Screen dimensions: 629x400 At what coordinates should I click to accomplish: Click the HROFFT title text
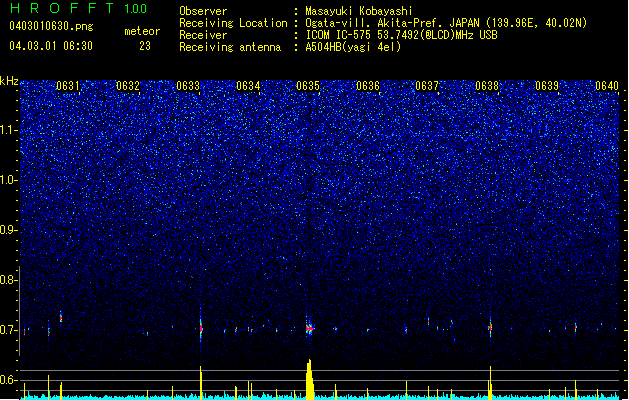(62, 8)
